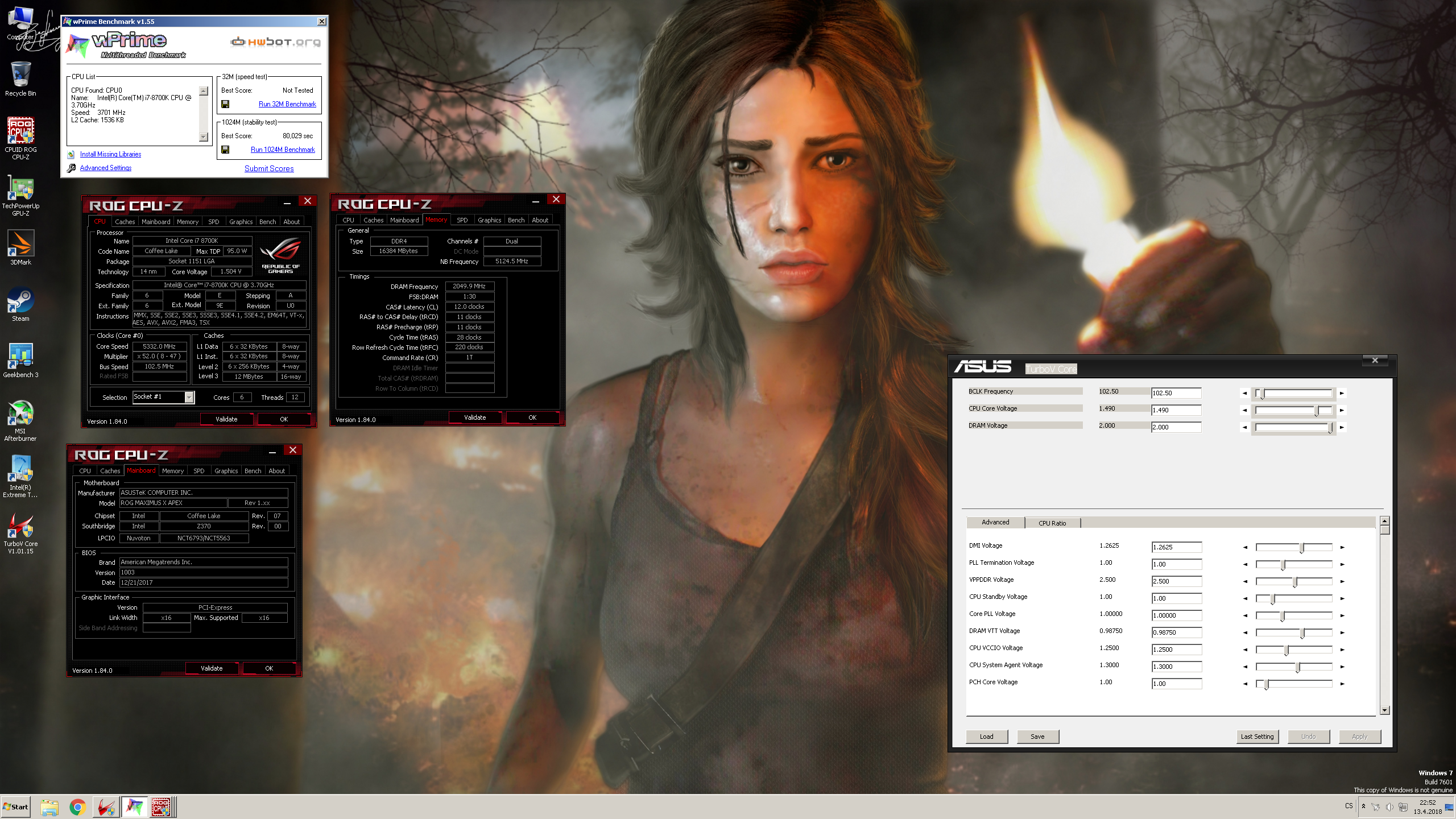Image resolution: width=1456 pixels, height=819 pixels.
Task: Click the volume speaker icon in tray
Action: [x=1389, y=807]
